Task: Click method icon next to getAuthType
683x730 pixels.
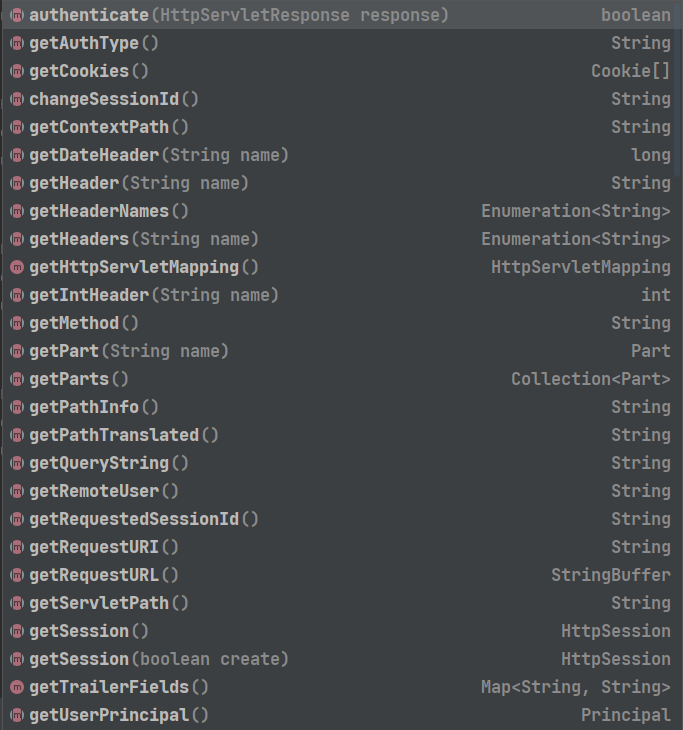Action: point(17,43)
